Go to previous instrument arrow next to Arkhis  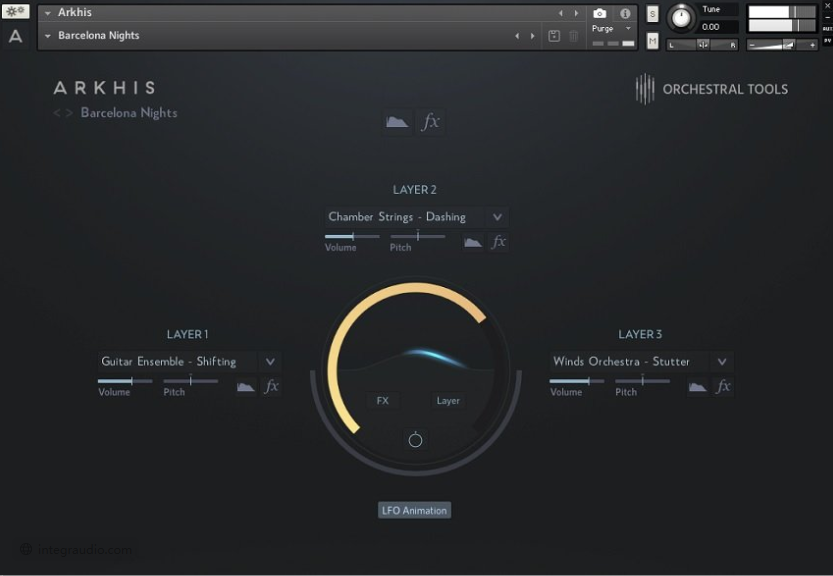pos(560,13)
